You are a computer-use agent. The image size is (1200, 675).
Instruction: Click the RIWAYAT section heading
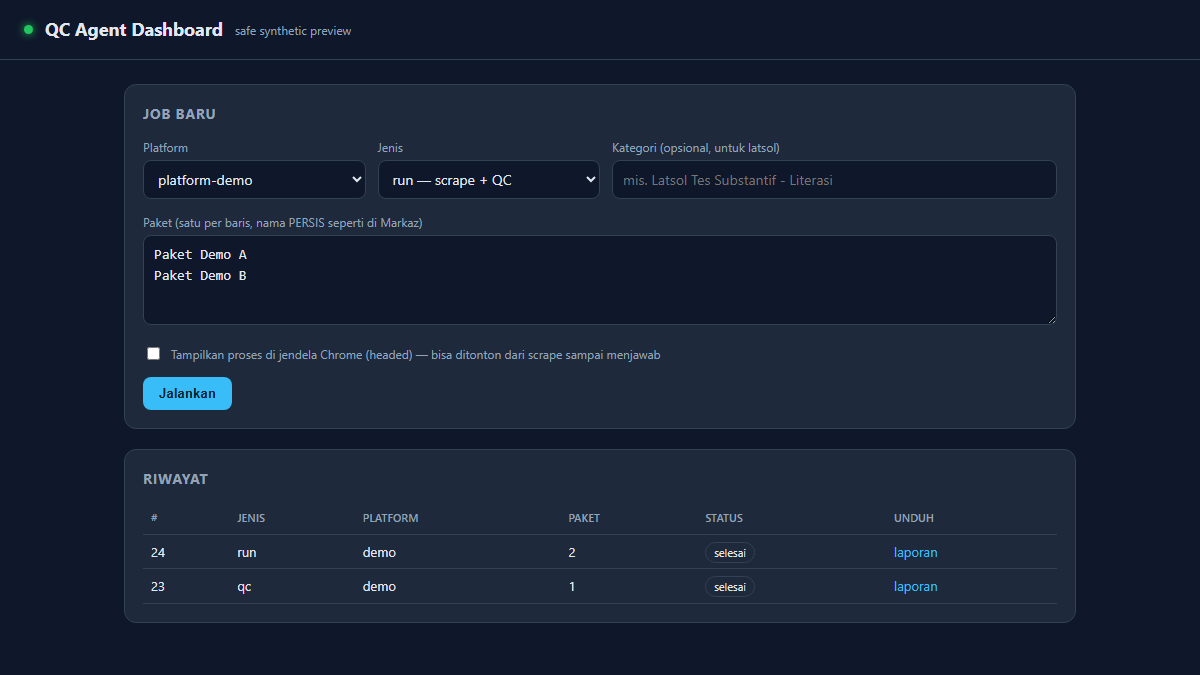click(x=175, y=479)
